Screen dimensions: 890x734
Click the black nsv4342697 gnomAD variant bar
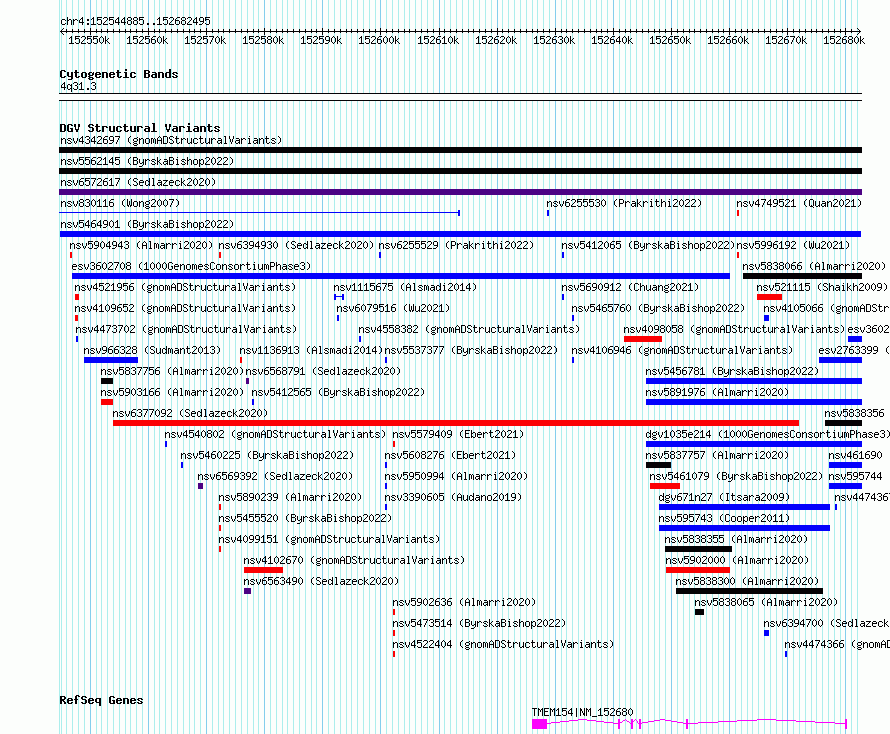(460, 150)
